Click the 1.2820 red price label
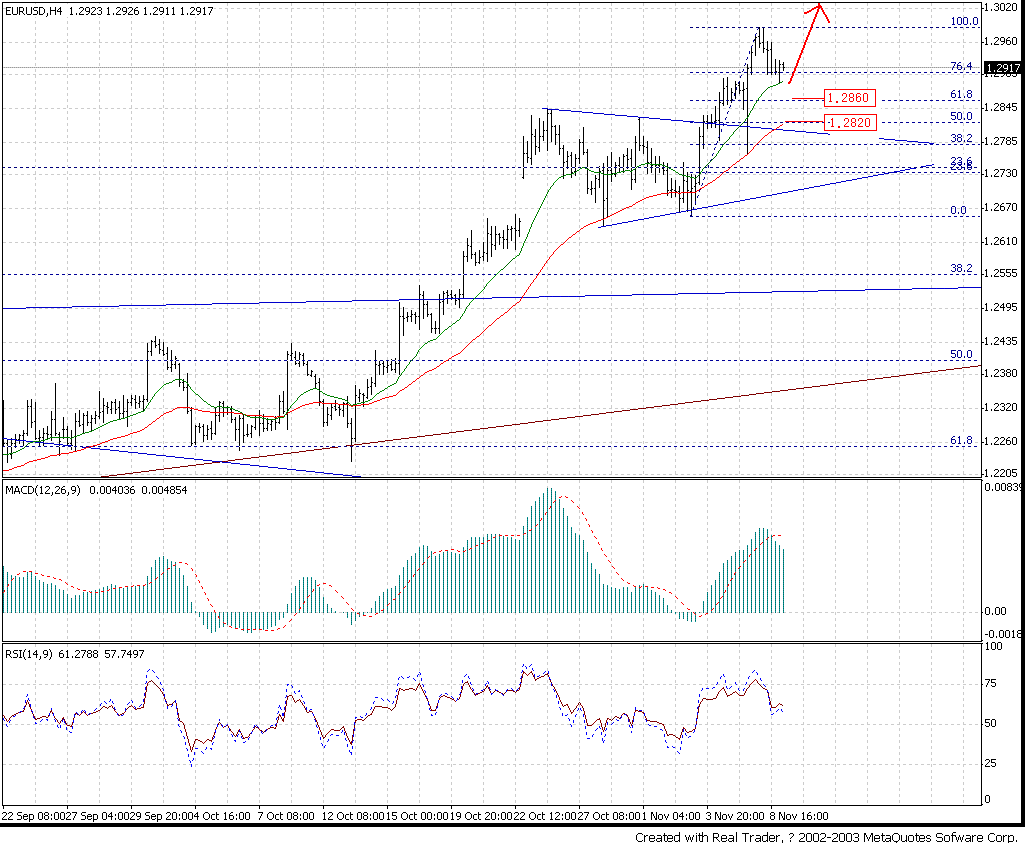 (849, 122)
